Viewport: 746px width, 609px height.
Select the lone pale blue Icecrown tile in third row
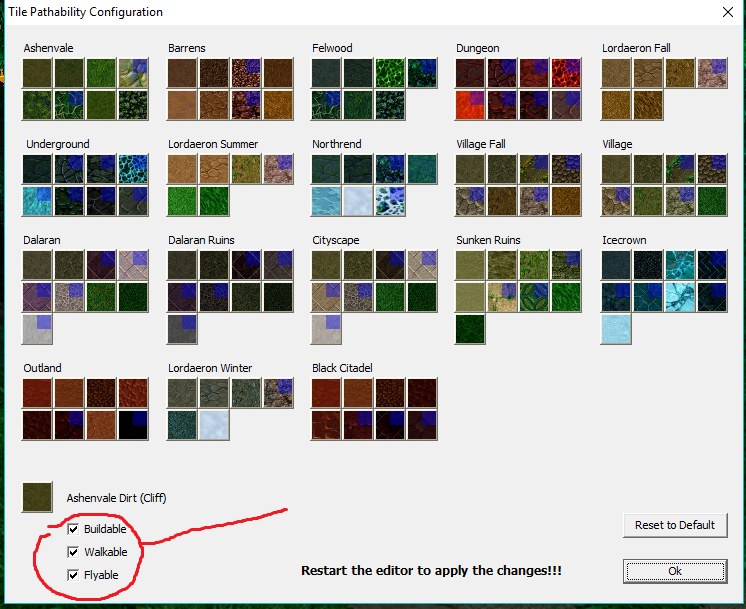click(x=616, y=329)
